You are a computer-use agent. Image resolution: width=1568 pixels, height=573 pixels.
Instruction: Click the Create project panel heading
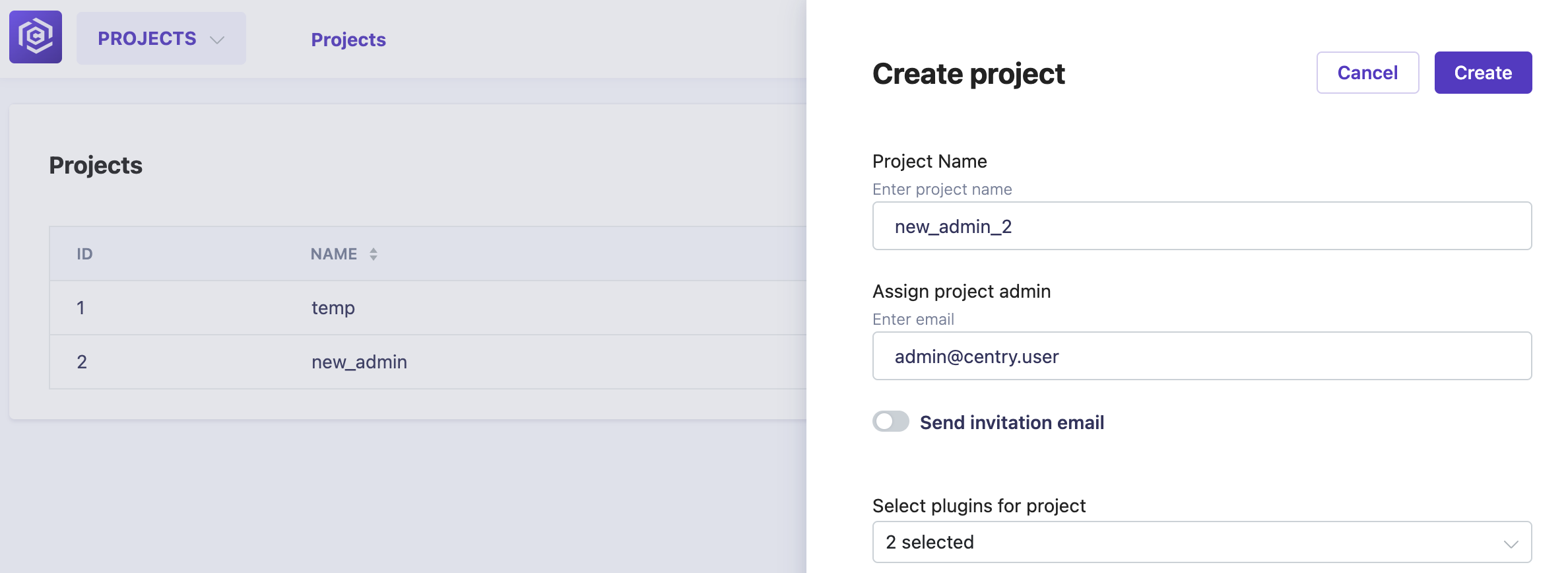(968, 74)
